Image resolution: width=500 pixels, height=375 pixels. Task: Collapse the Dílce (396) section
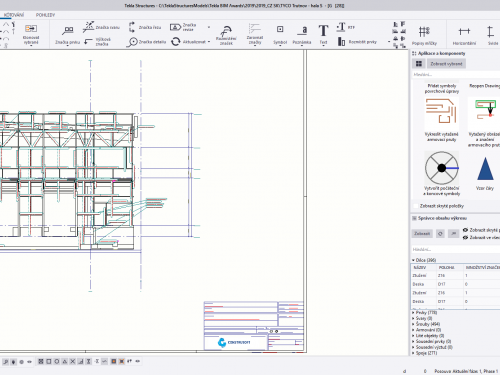(x=413, y=260)
